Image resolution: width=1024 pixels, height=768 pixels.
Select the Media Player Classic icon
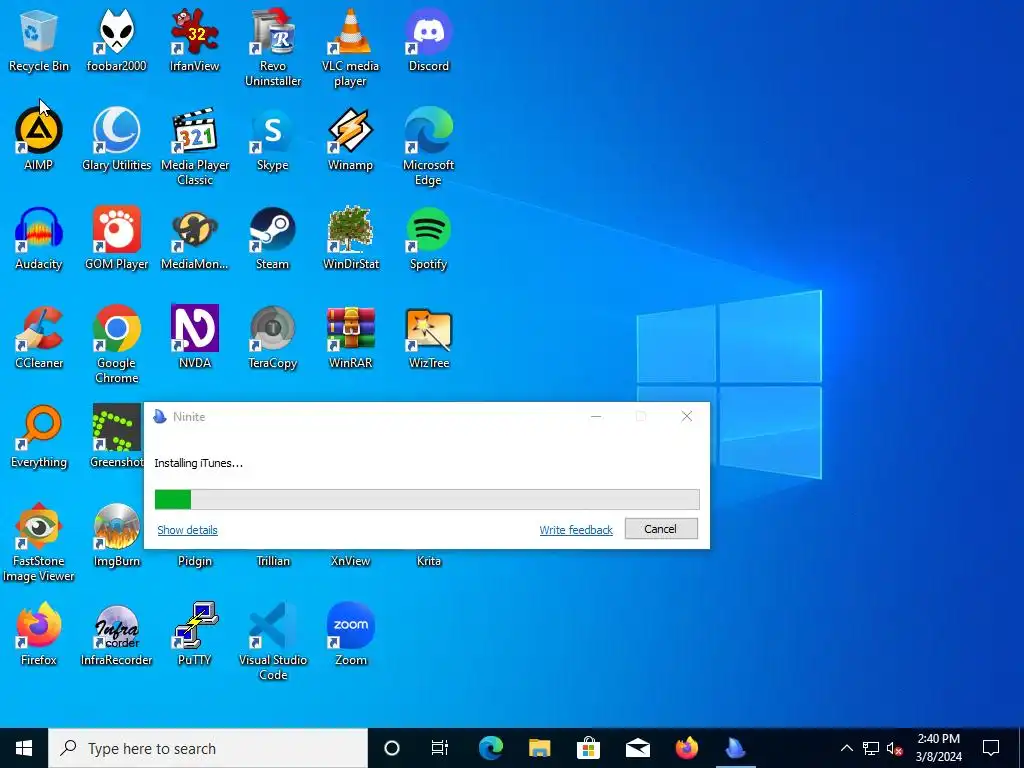[195, 147]
